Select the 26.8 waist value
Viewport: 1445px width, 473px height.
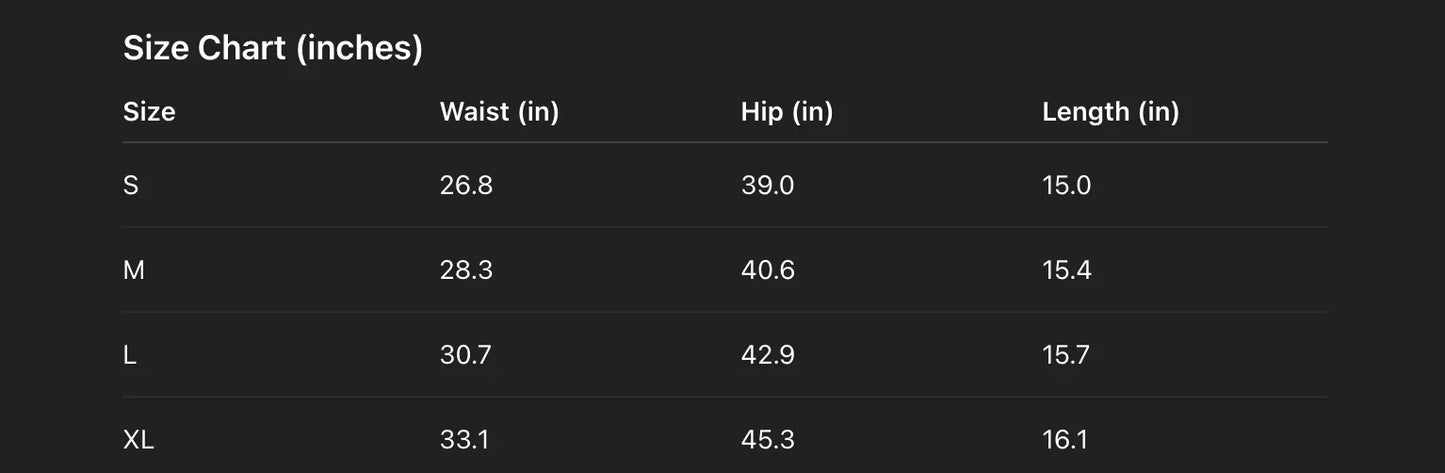pos(466,185)
